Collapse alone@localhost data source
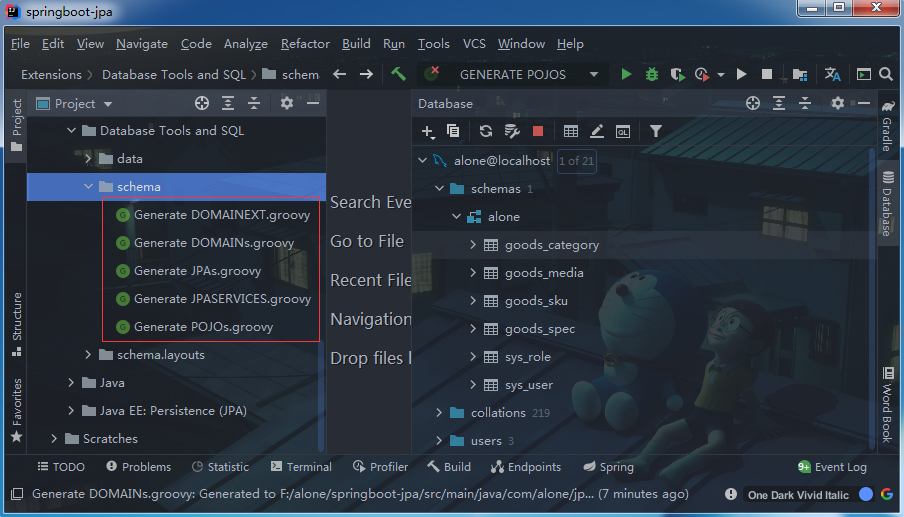Viewport: 904px width, 517px height. pos(423,160)
